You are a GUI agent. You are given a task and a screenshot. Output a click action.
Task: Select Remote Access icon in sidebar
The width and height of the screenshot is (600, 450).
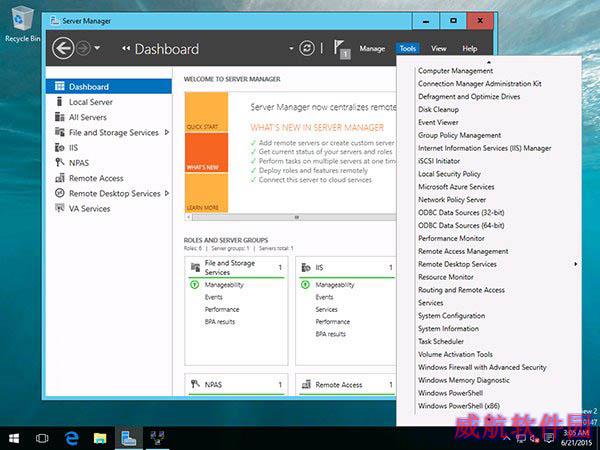pos(59,178)
